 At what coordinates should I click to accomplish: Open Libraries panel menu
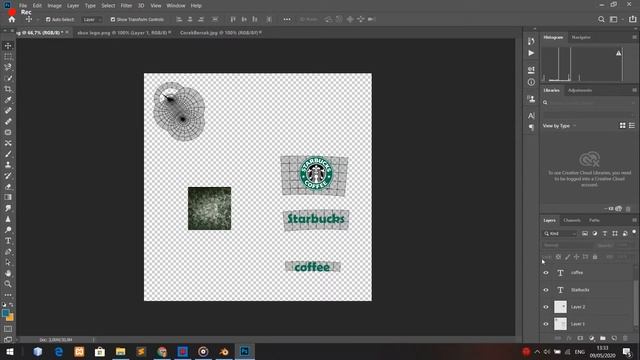pos(634,90)
